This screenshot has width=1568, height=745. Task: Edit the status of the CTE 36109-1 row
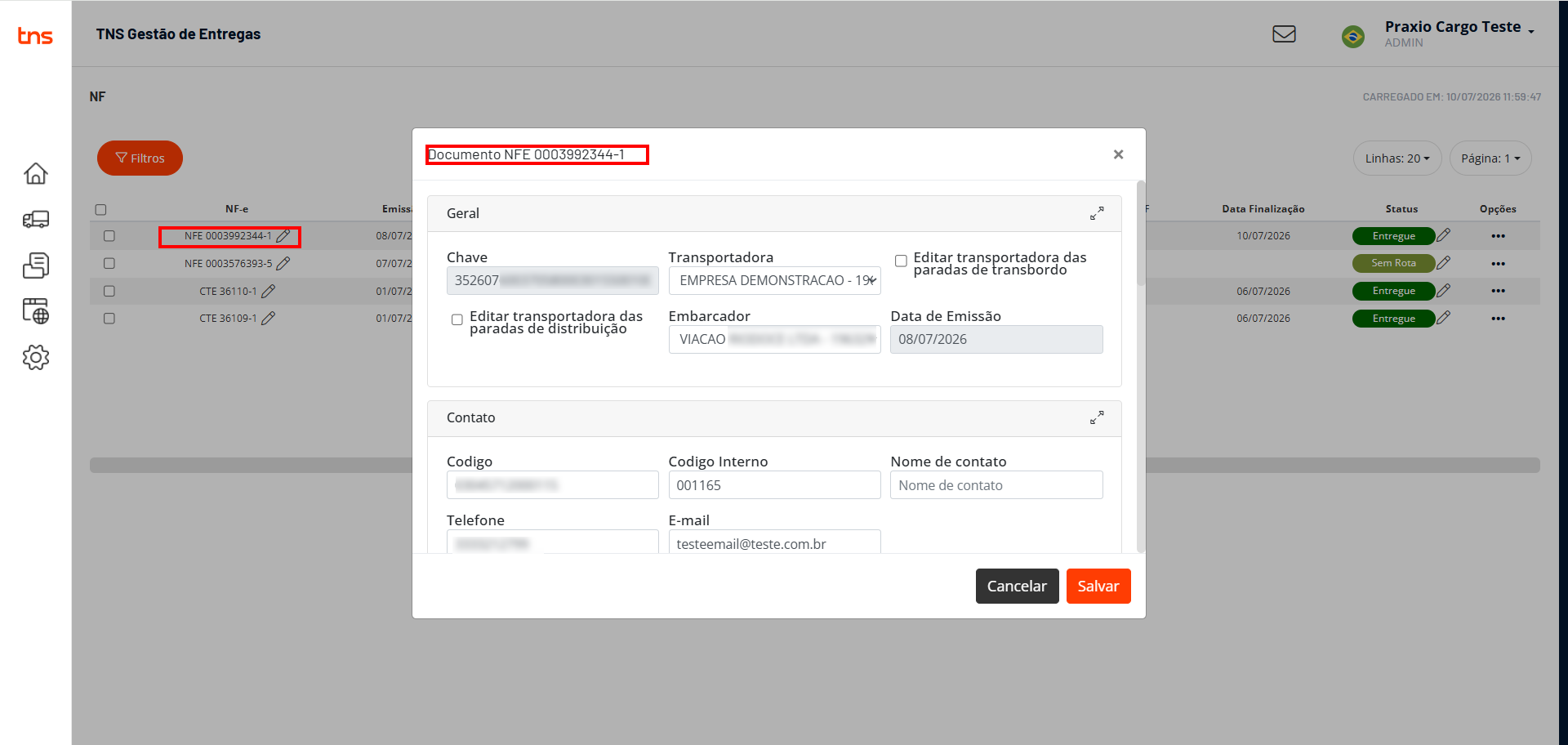pos(1444,318)
